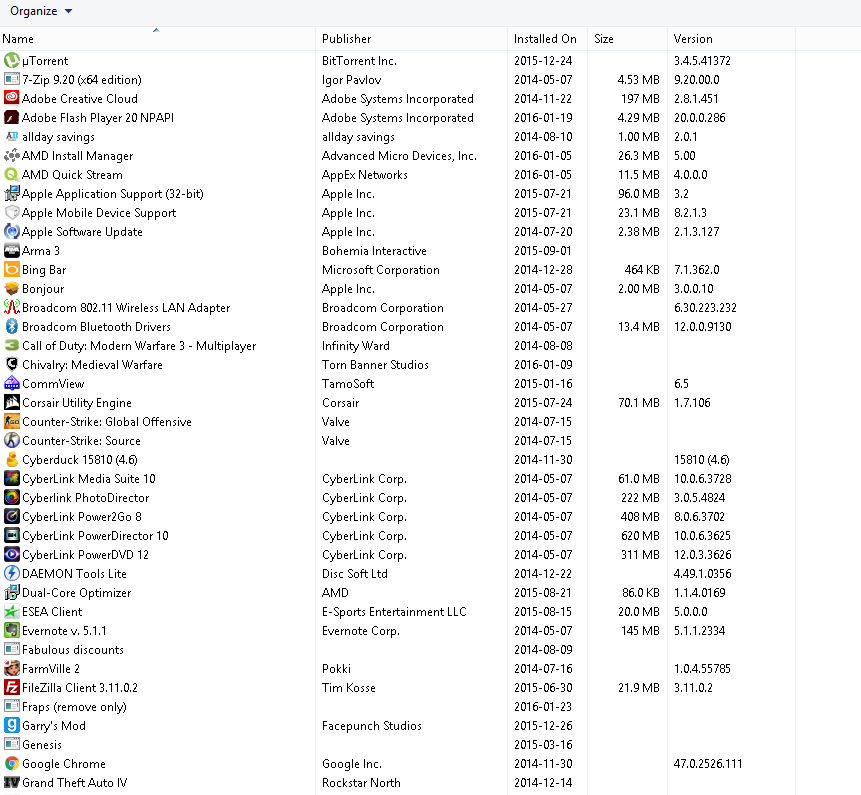
Task: Click publisher Facepunch Studios
Action: coord(372,726)
